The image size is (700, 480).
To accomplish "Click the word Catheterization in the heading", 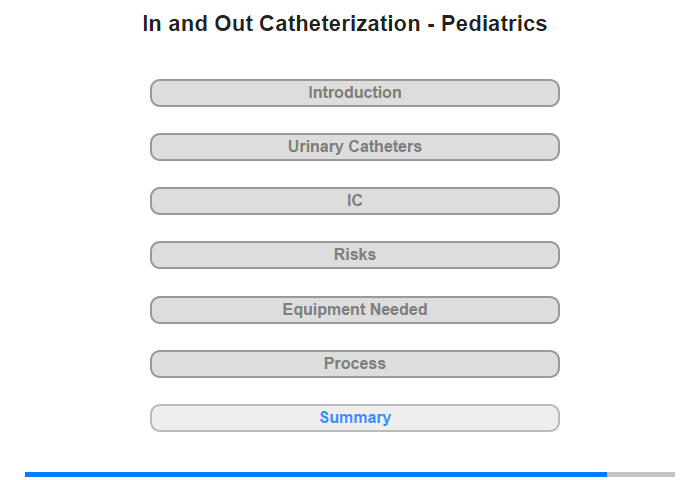I will [340, 23].
